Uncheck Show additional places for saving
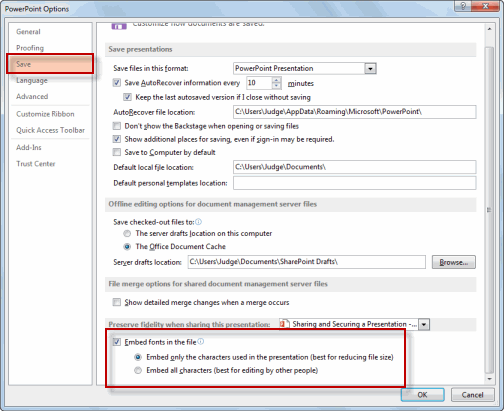 pyautogui.click(x=117, y=139)
